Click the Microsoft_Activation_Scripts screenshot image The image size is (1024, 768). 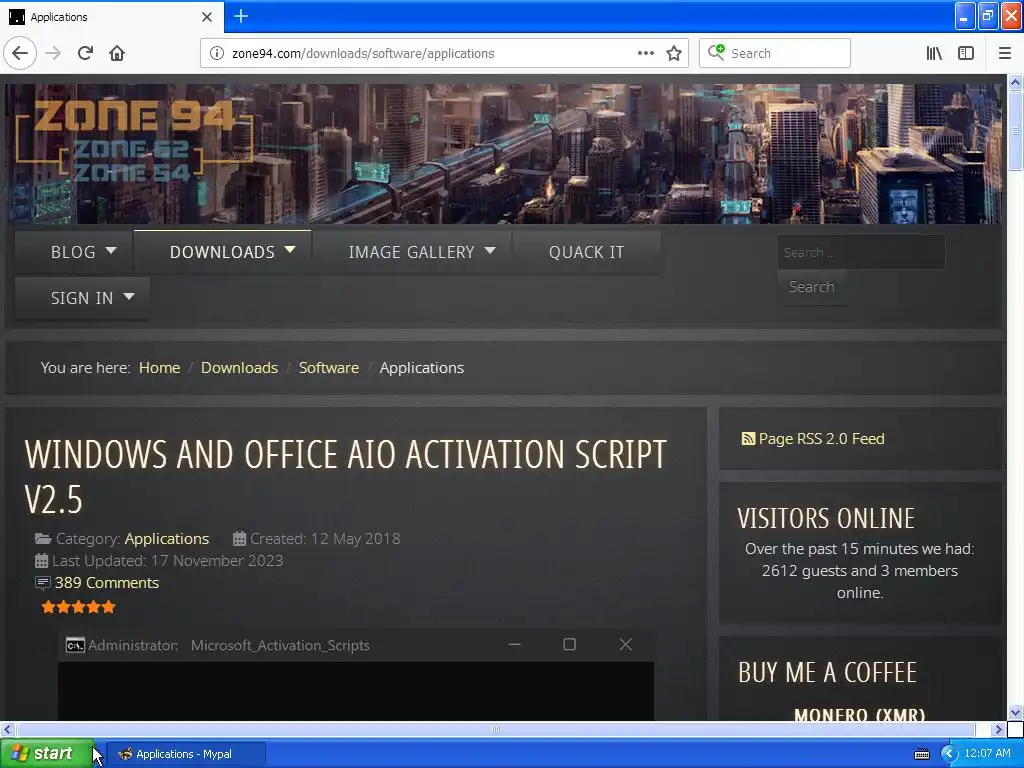click(356, 675)
